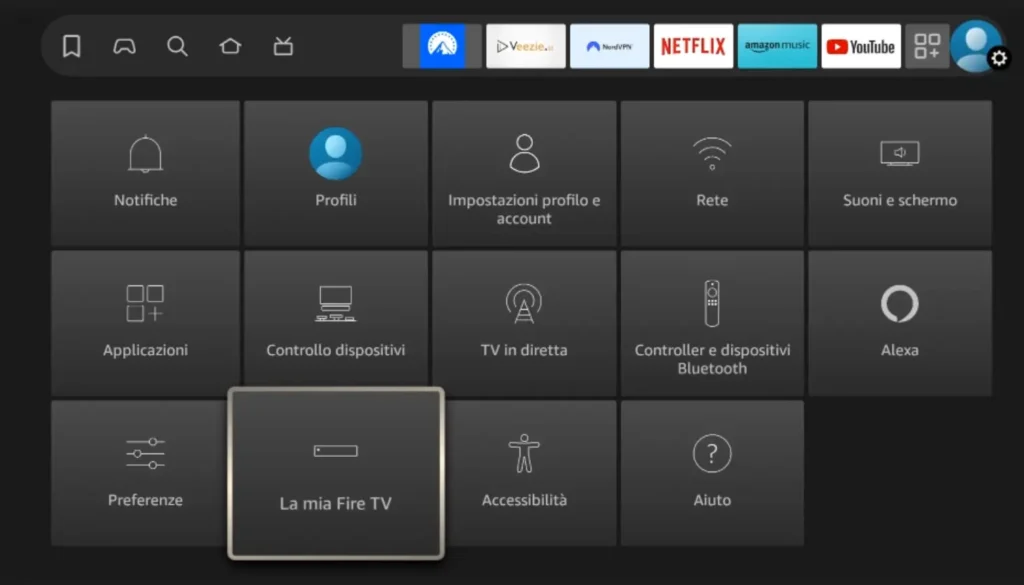Open the Netflix app tile
1024x585 pixels.
[694, 46]
